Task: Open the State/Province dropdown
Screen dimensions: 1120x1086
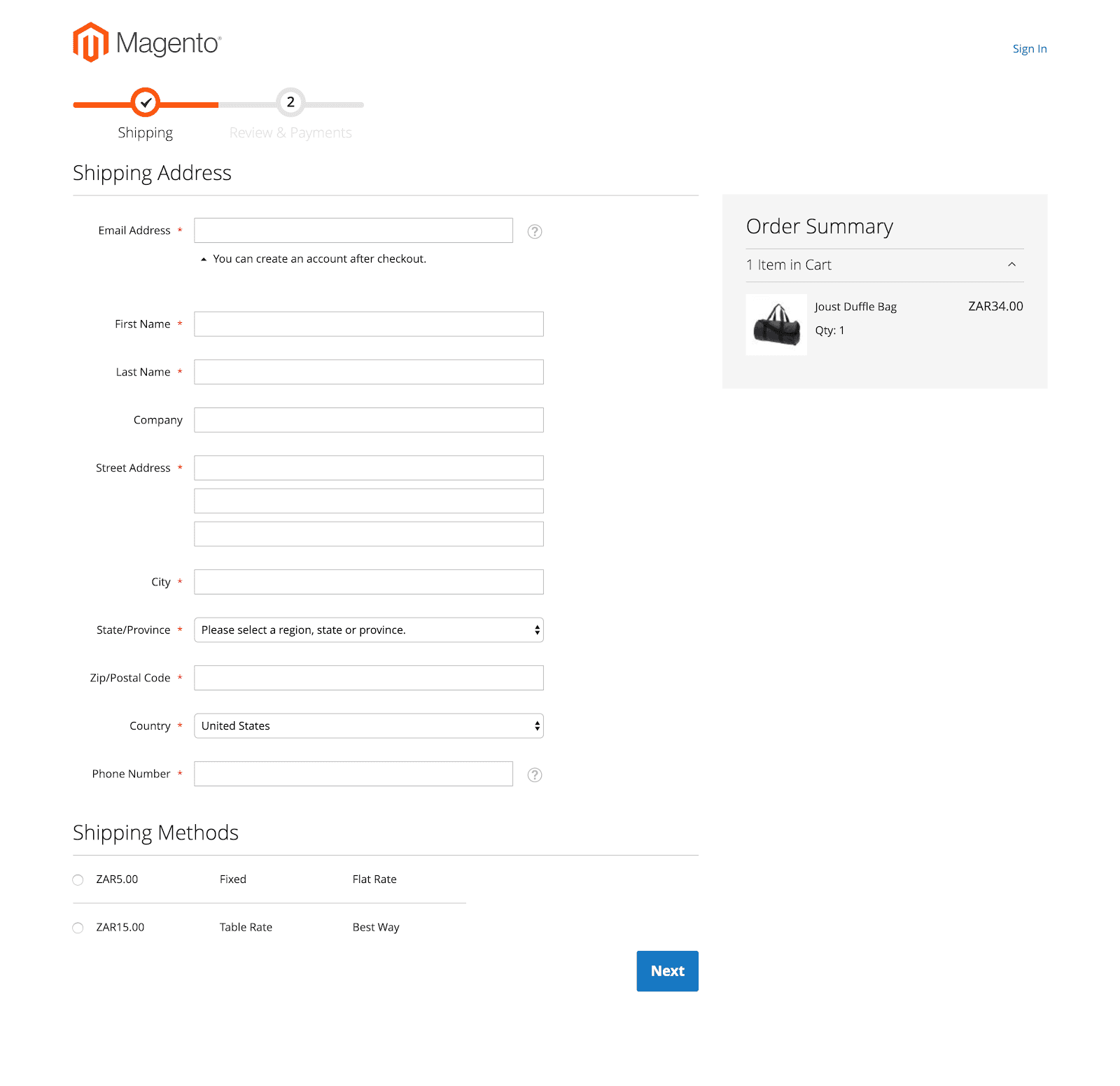Action: pos(369,629)
